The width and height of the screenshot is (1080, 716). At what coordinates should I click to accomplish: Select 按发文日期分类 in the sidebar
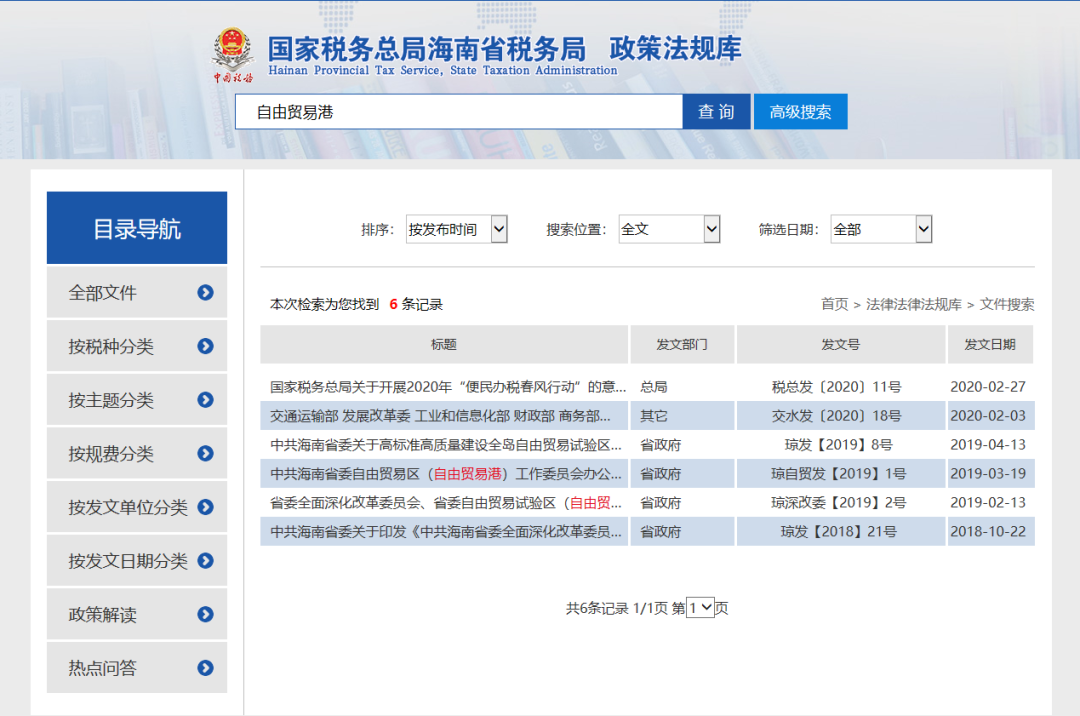(x=137, y=561)
